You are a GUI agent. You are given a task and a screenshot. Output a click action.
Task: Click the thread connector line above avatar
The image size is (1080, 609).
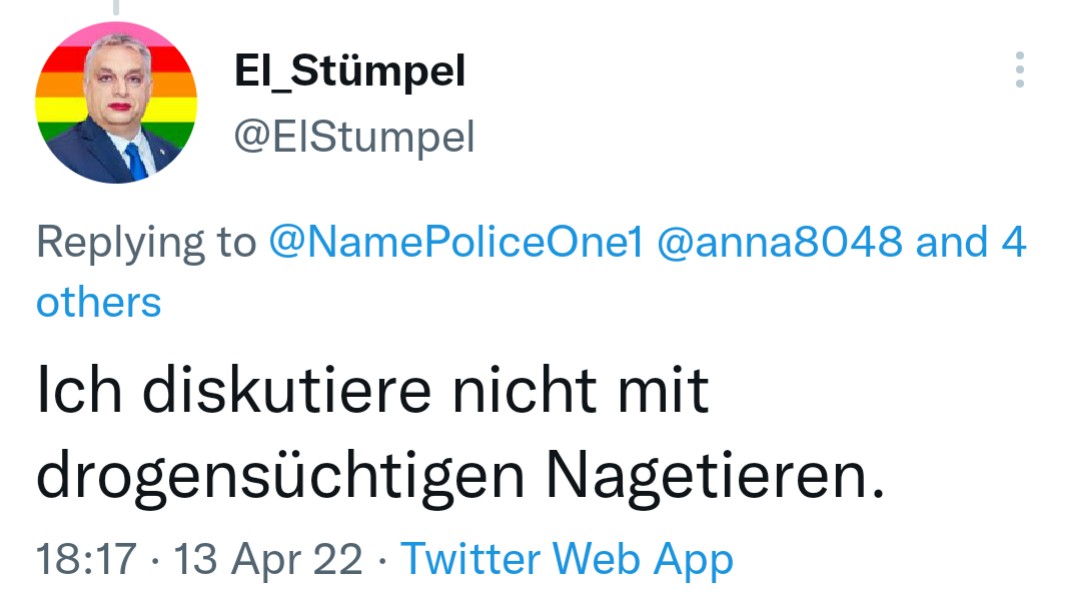click(x=116, y=8)
